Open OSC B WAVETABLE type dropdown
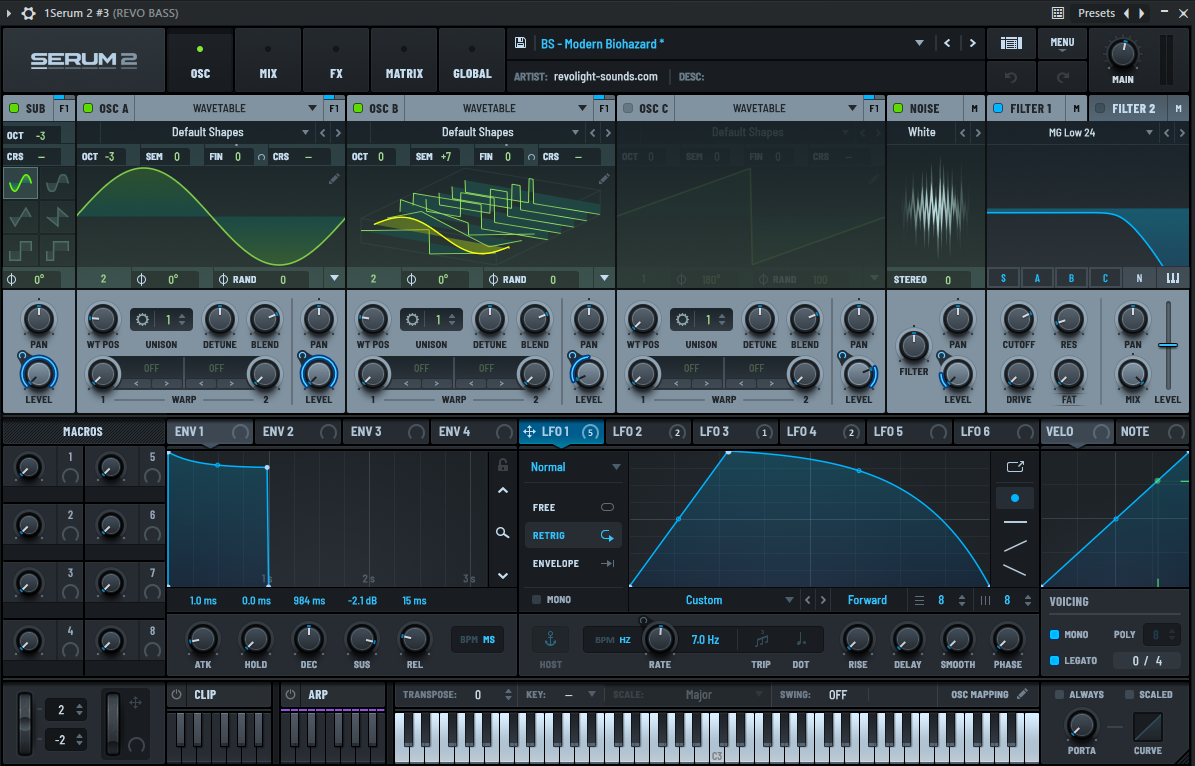Viewport: 1195px width, 766px height. click(581, 108)
